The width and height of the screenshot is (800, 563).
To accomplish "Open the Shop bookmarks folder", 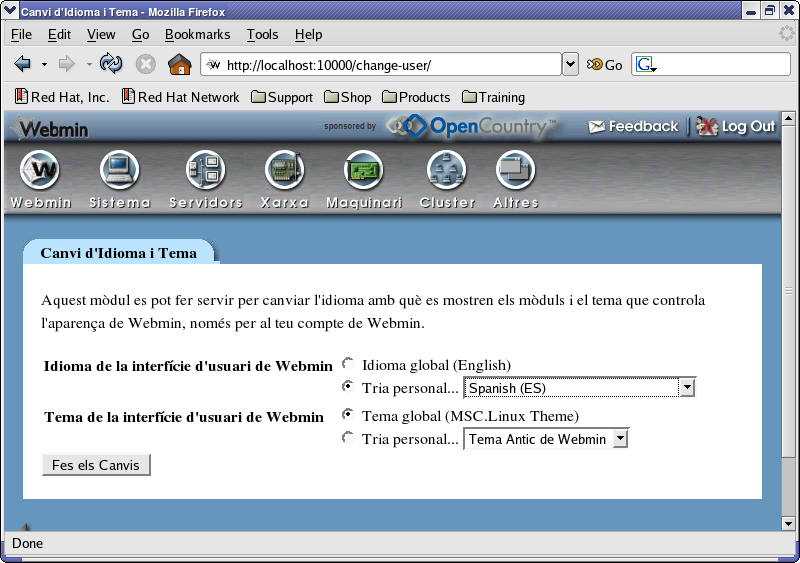I will pyautogui.click(x=347, y=97).
